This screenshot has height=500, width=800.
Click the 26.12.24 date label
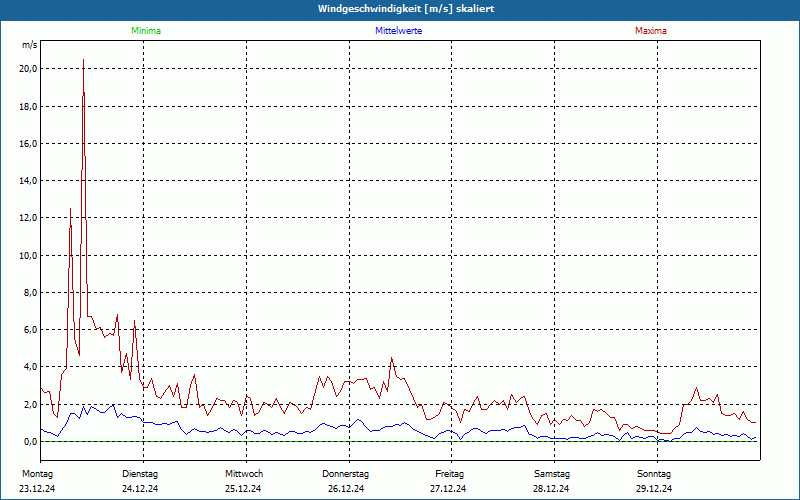[346, 489]
